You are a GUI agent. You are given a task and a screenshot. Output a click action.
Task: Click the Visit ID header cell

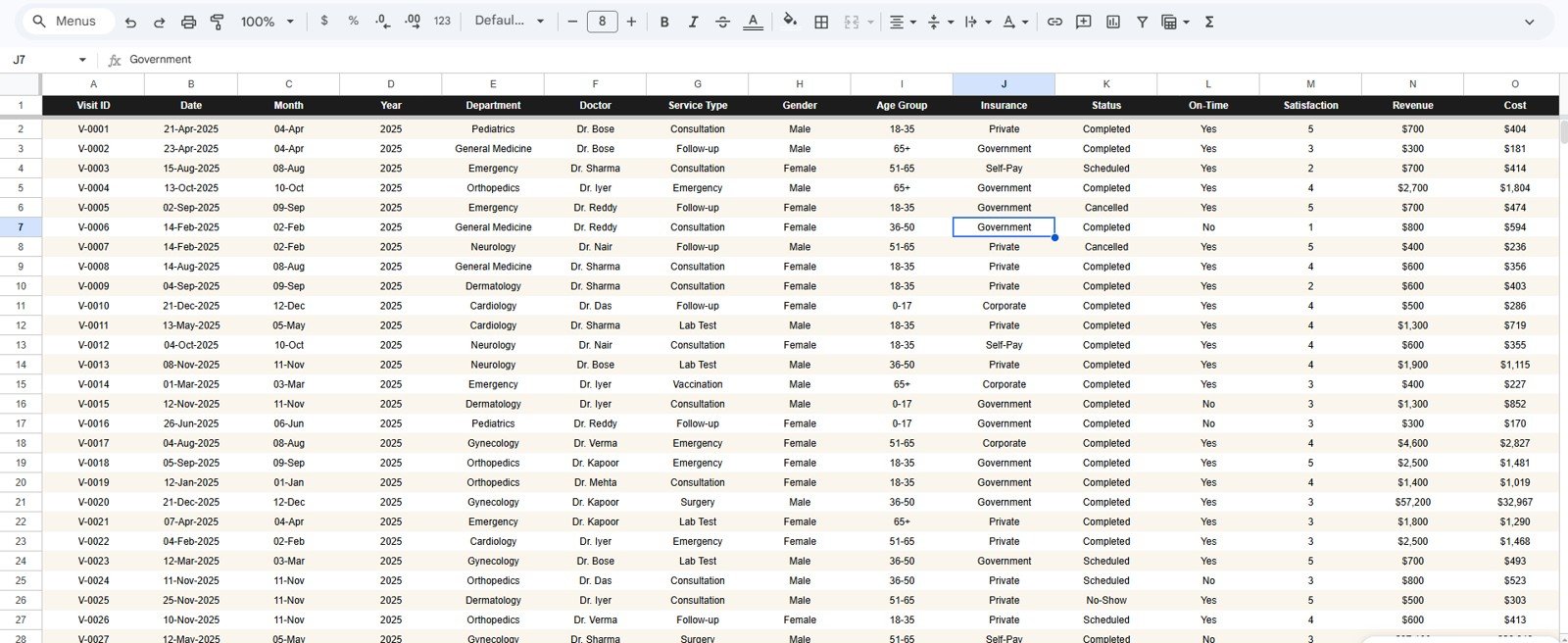coord(93,105)
